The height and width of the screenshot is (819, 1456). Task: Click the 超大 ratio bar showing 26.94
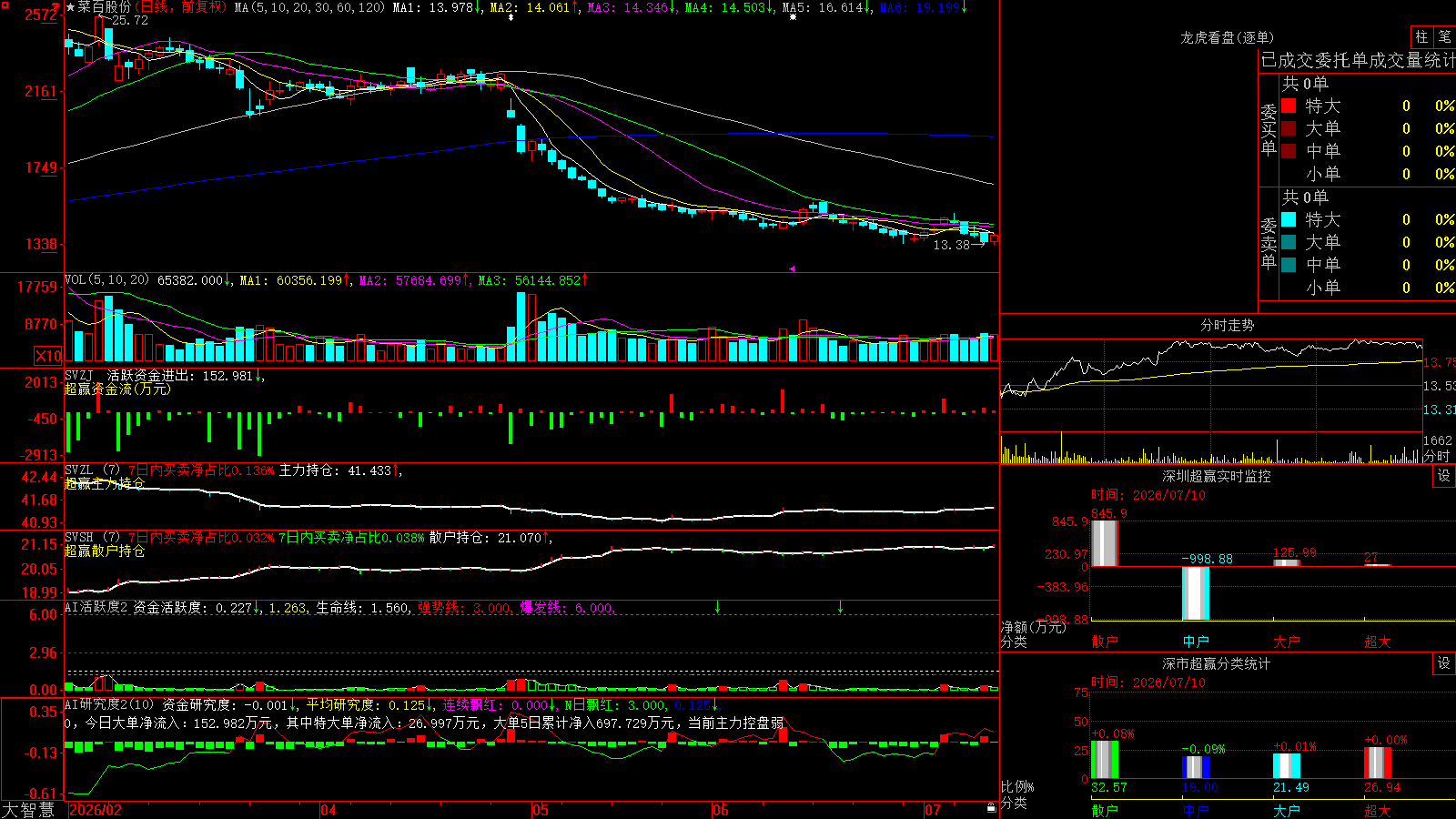1378,763
